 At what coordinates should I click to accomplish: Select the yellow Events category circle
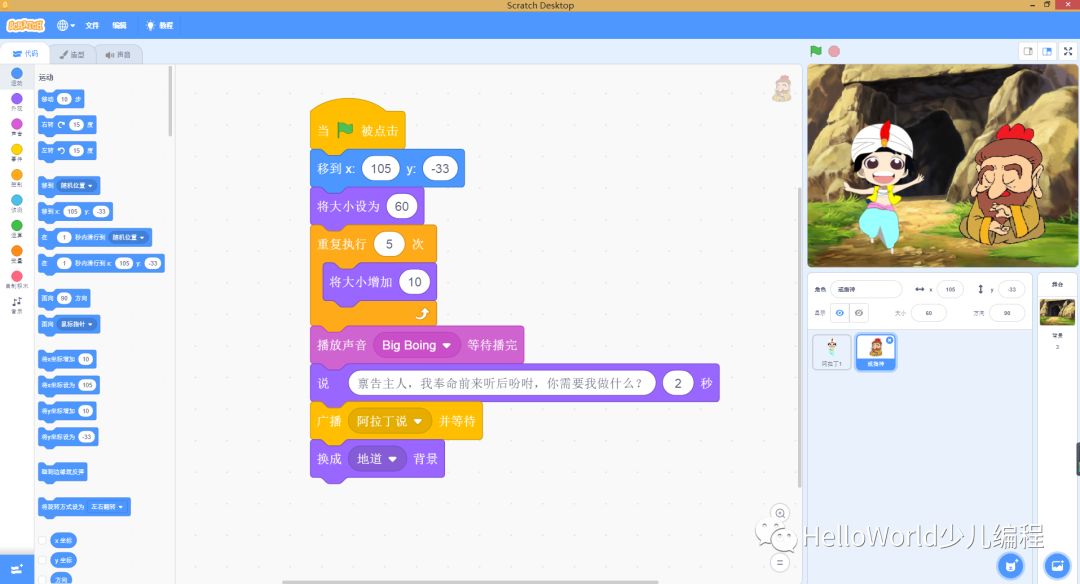coord(17,151)
